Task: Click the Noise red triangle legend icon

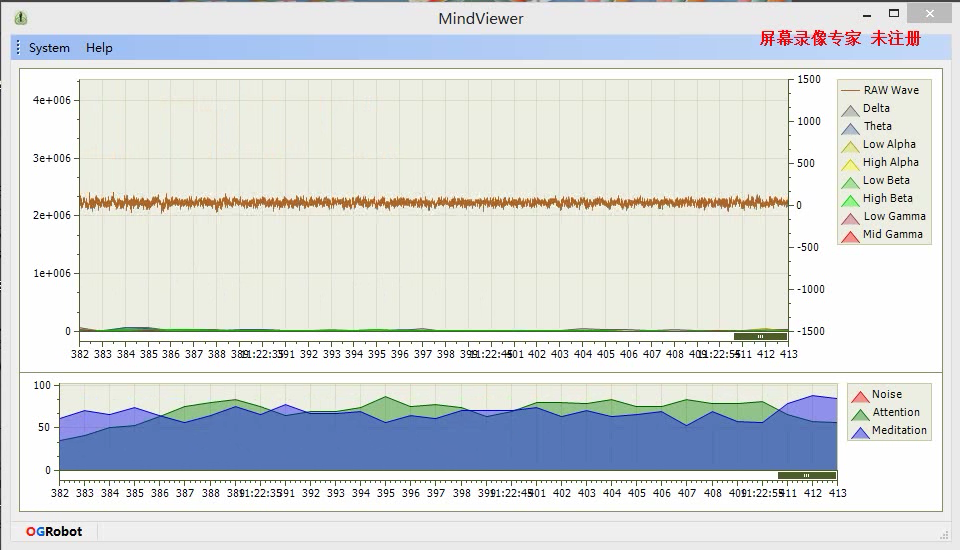Action: pyautogui.click(x=860, y=396)
